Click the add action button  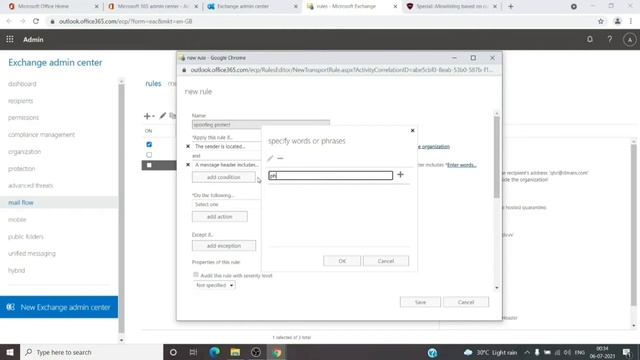pyautogui.click(x=220, y=217)
